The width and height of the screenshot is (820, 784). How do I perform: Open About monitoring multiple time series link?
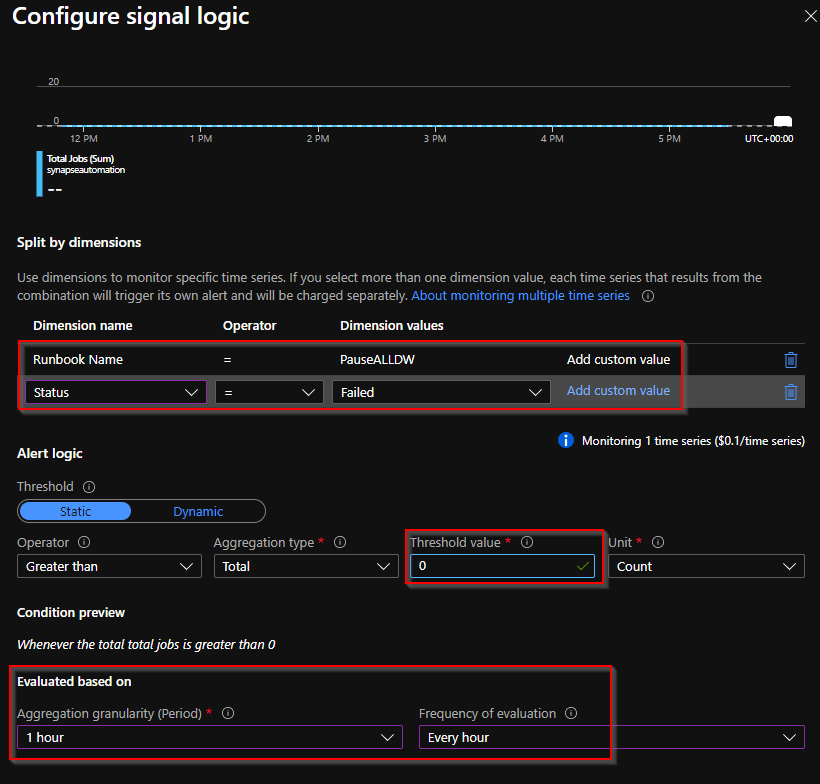click(x=520, y=296)
